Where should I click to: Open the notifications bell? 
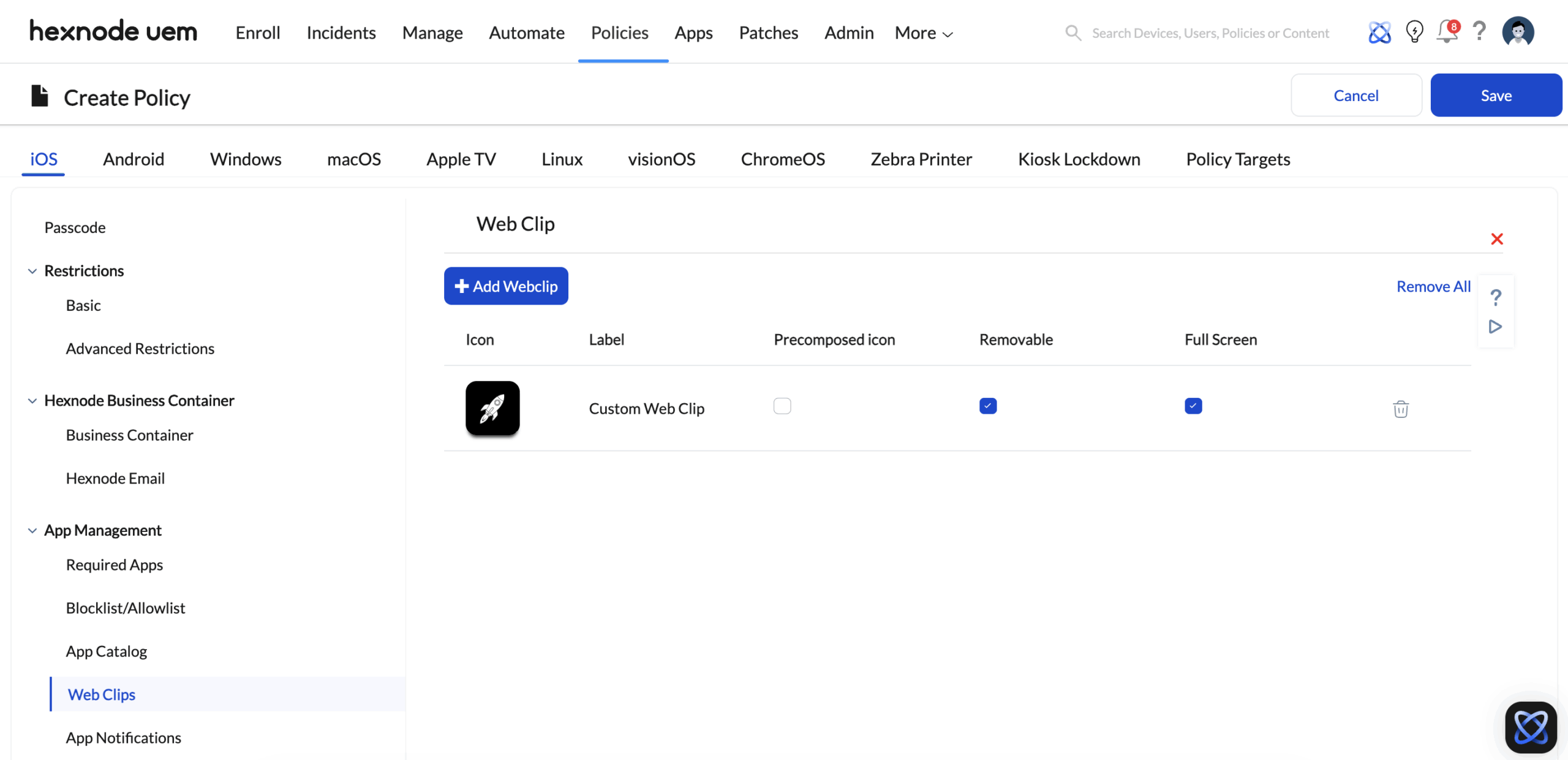(1447, 31)
